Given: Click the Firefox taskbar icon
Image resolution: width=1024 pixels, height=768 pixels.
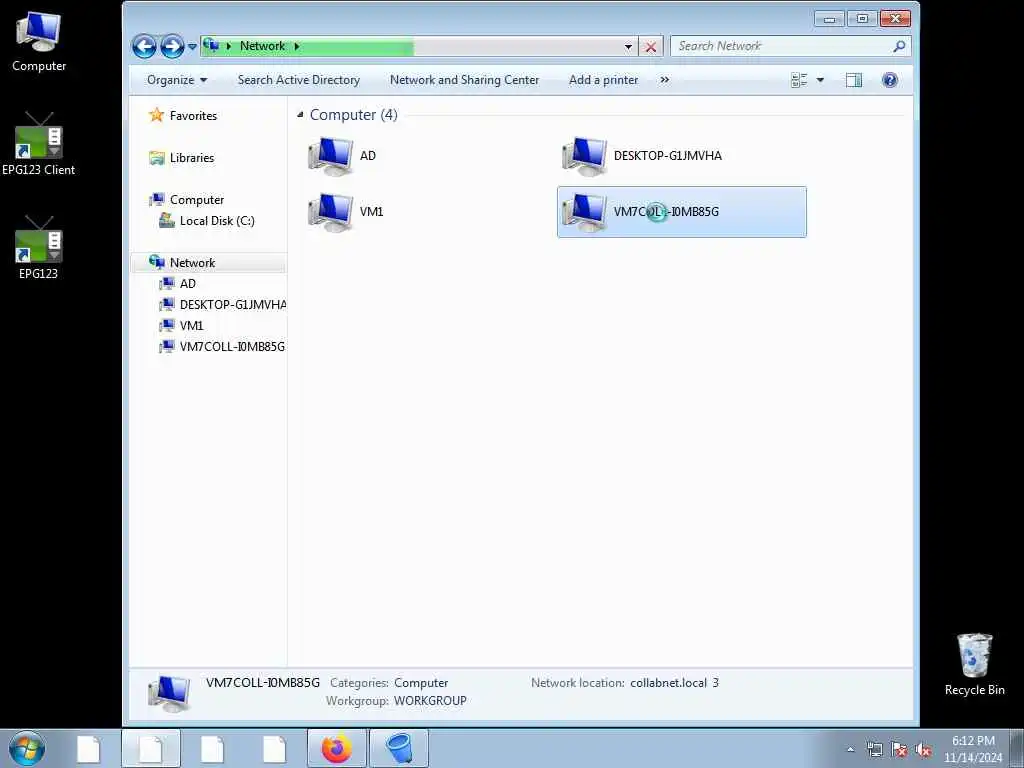Looking at the screenshot, I should (337, 748).
